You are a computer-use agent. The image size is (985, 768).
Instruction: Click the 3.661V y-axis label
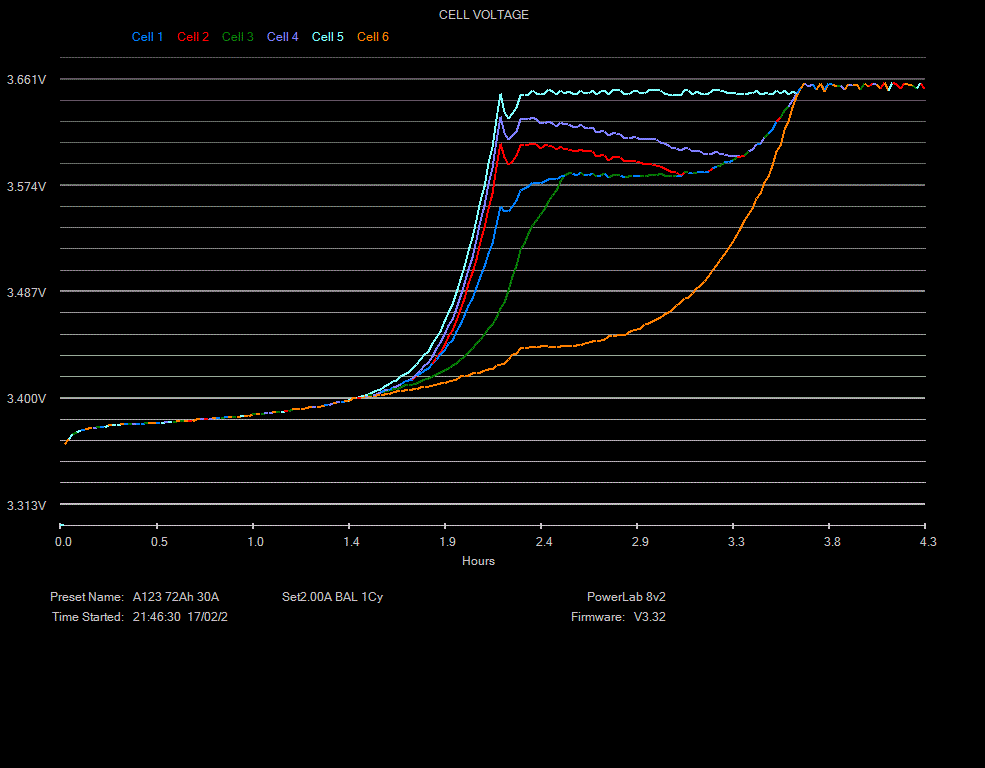tap(26, 80)
